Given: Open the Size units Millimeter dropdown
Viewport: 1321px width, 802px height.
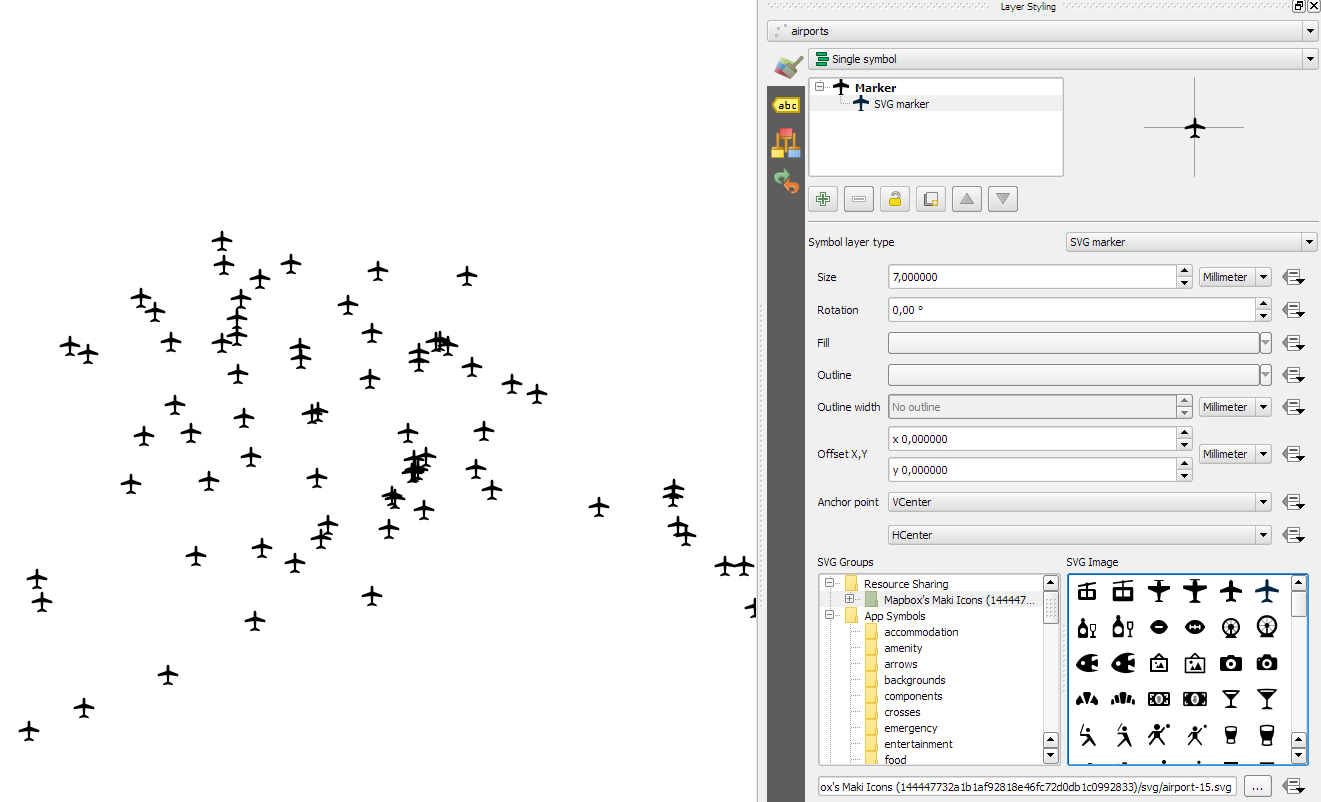Looking at the screenshot, I should pyautogui.click(x=1262, y=276).
